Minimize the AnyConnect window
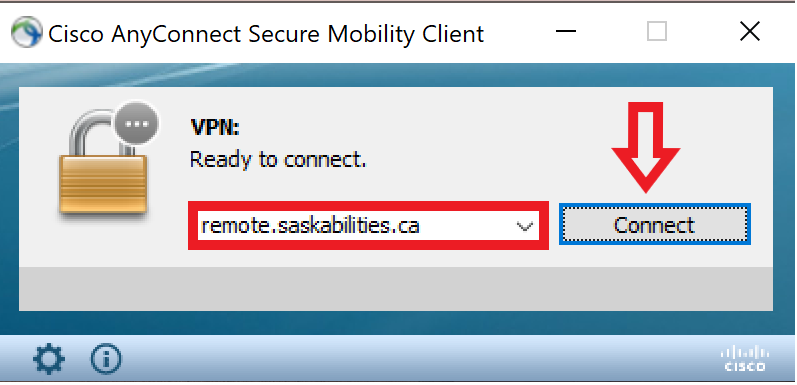This screenshot has width=797, height=385. [566, 32]
